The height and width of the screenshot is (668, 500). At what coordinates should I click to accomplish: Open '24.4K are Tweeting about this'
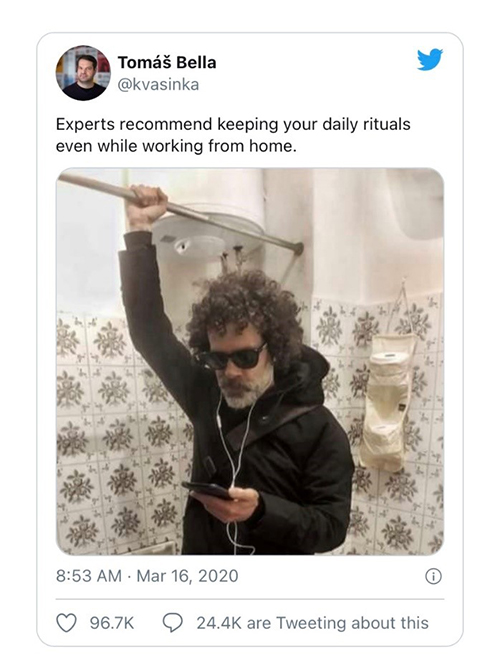[x=312, y=623]
